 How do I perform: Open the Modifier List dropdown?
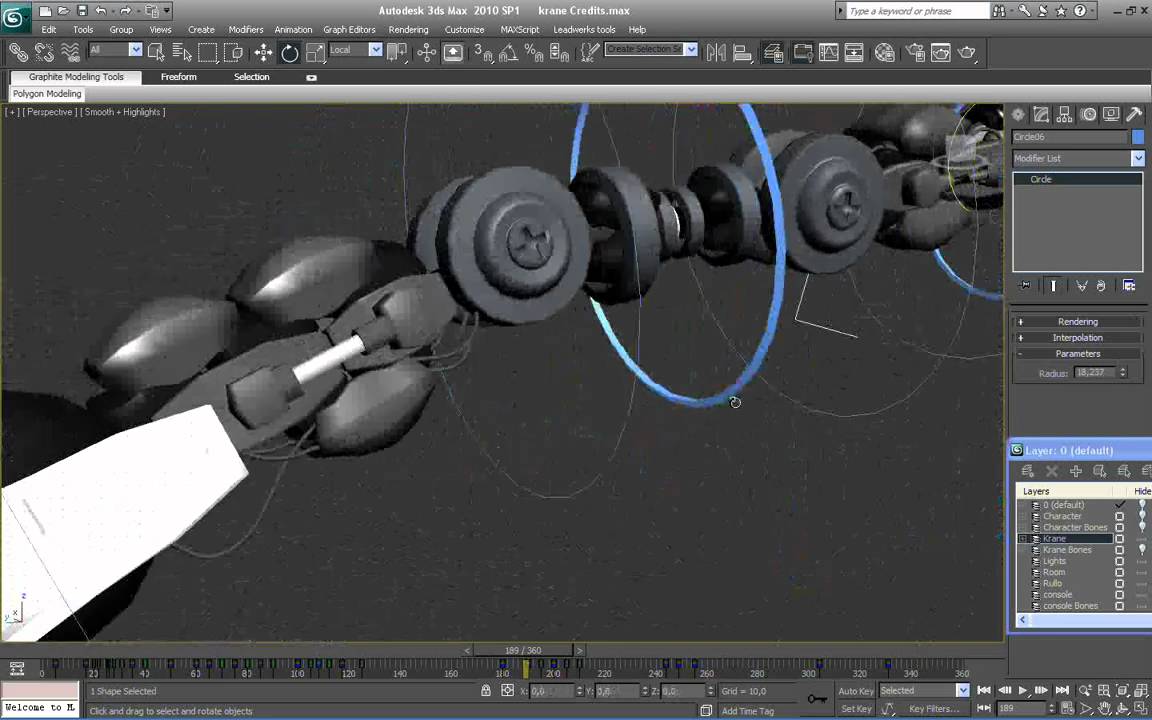tap(1138, 159)
